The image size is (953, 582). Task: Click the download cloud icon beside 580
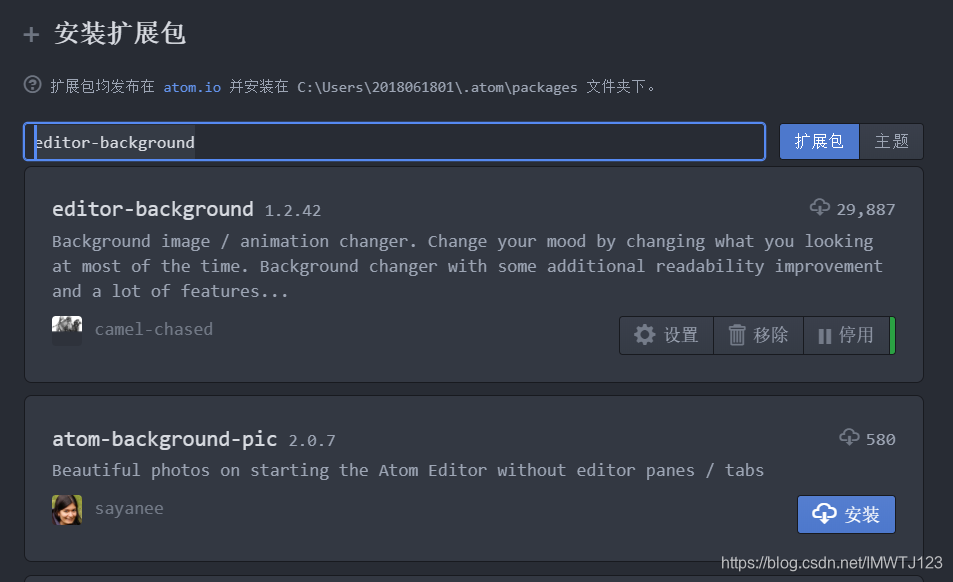point(849,437)
